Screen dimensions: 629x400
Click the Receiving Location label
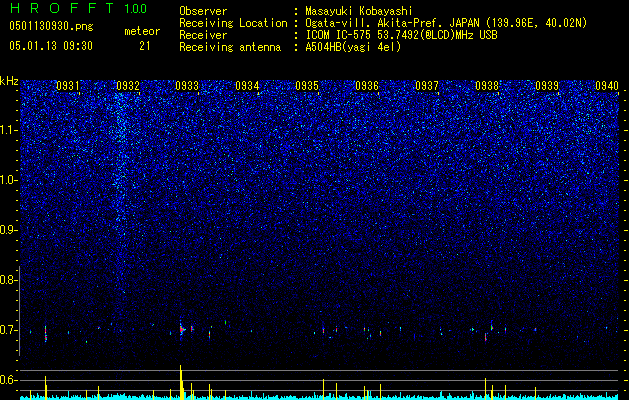tap(233, 23)
